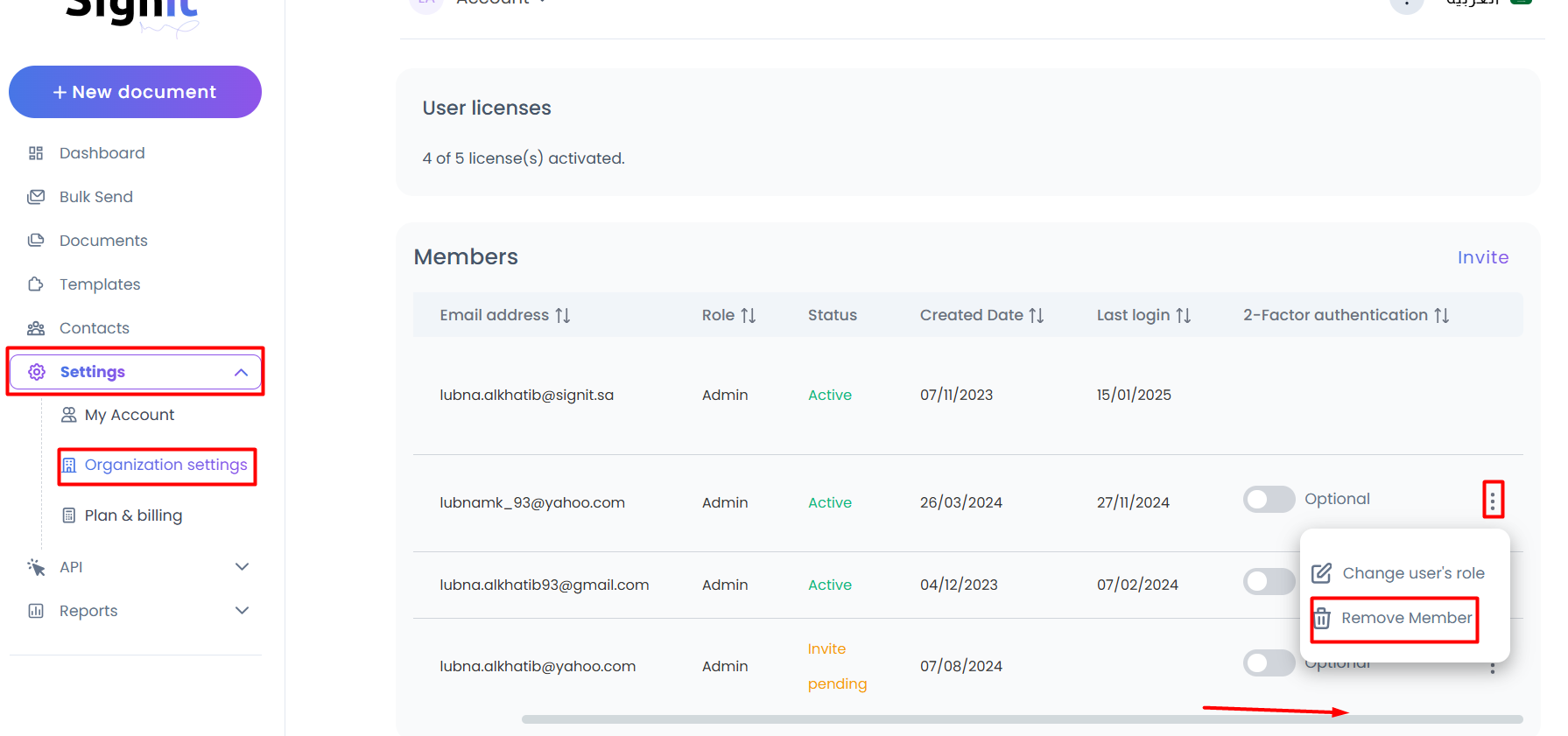Collapse the Settings section chevron

coord(241,373)
